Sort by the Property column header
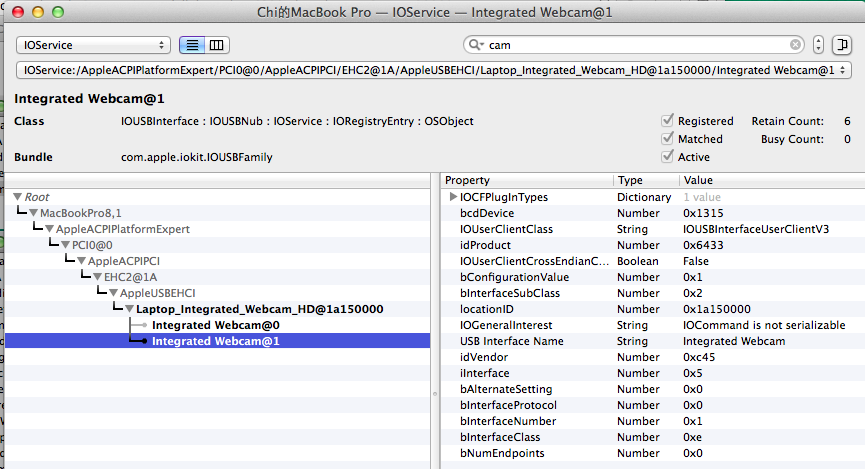This screenshot has height=469, width=865. click(527, 180)
